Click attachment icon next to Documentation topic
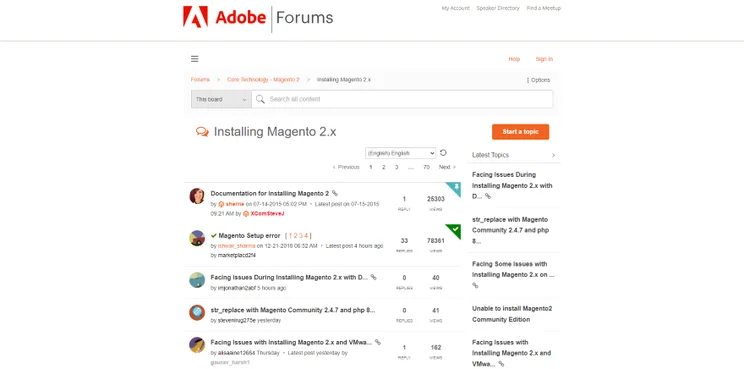Image resolution: width=744 pixels, height=369 pixels. coord(335,194)
